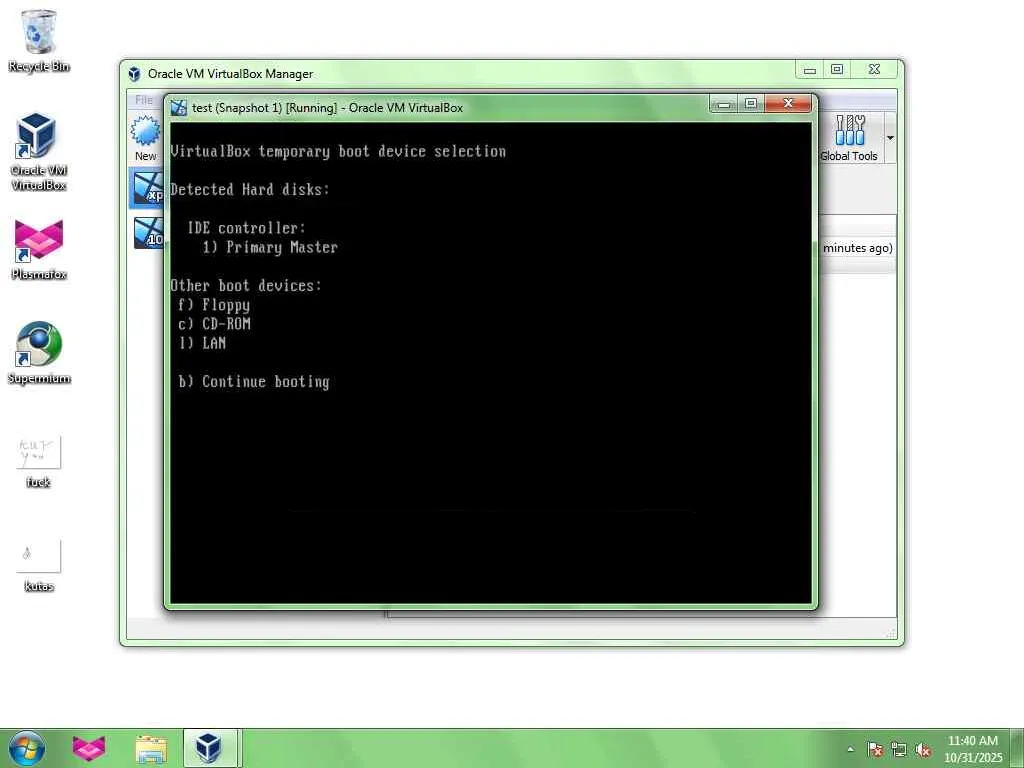
Task: Select the 'kutas' image file on desktop
Action: (39, 566)
